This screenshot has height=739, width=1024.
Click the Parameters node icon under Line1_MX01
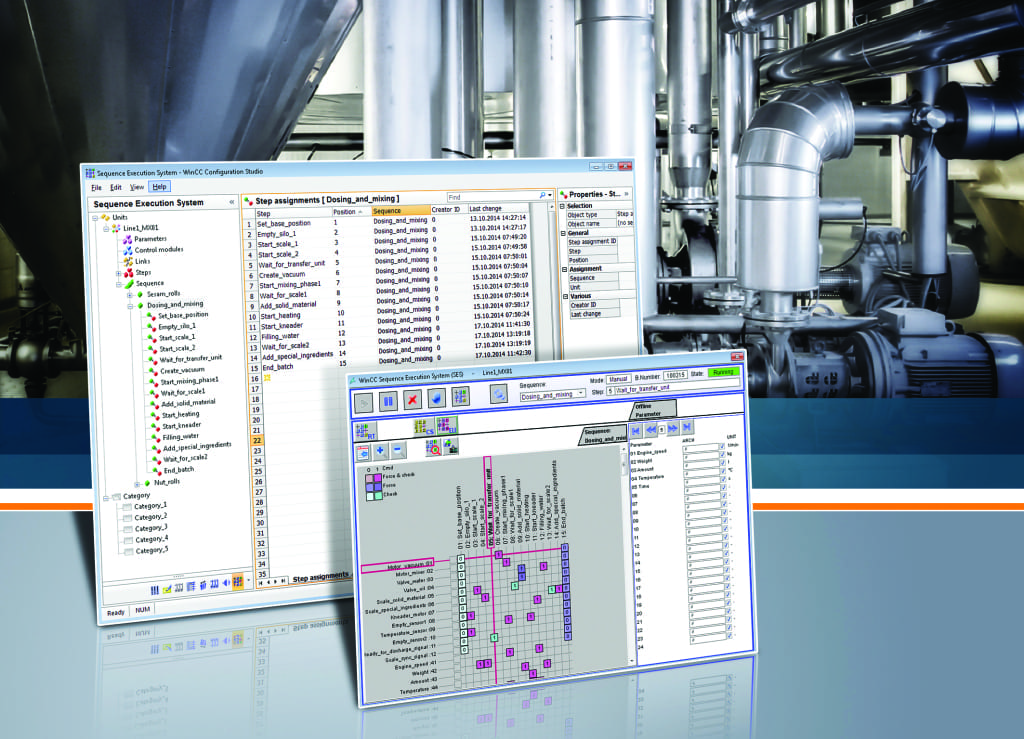click(x=127, y=240)
